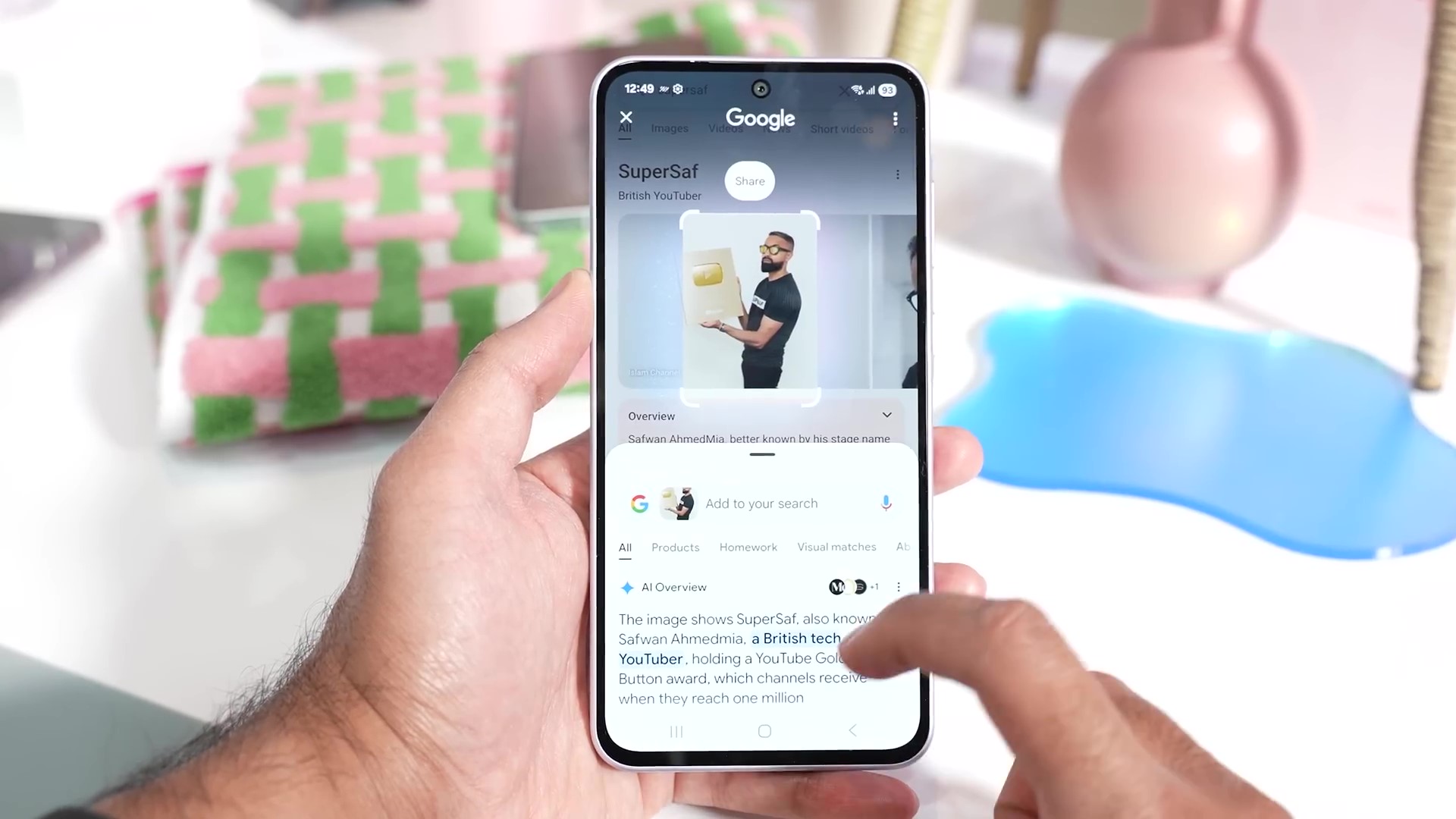
Task: Expand the AI Overview sources list
Action: (x=853, y=586)
